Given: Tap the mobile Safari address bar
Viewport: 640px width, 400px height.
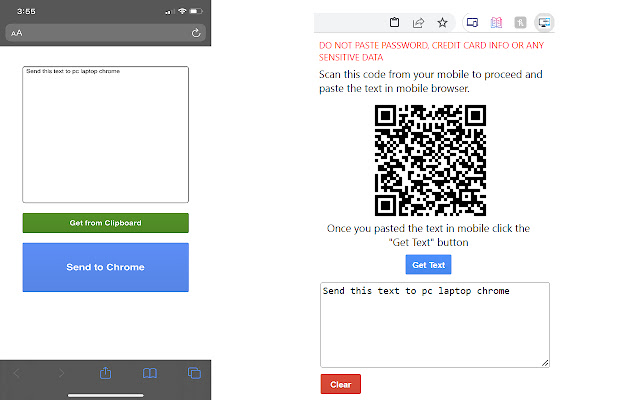Looking at the screenshot, I should [106, 33].
